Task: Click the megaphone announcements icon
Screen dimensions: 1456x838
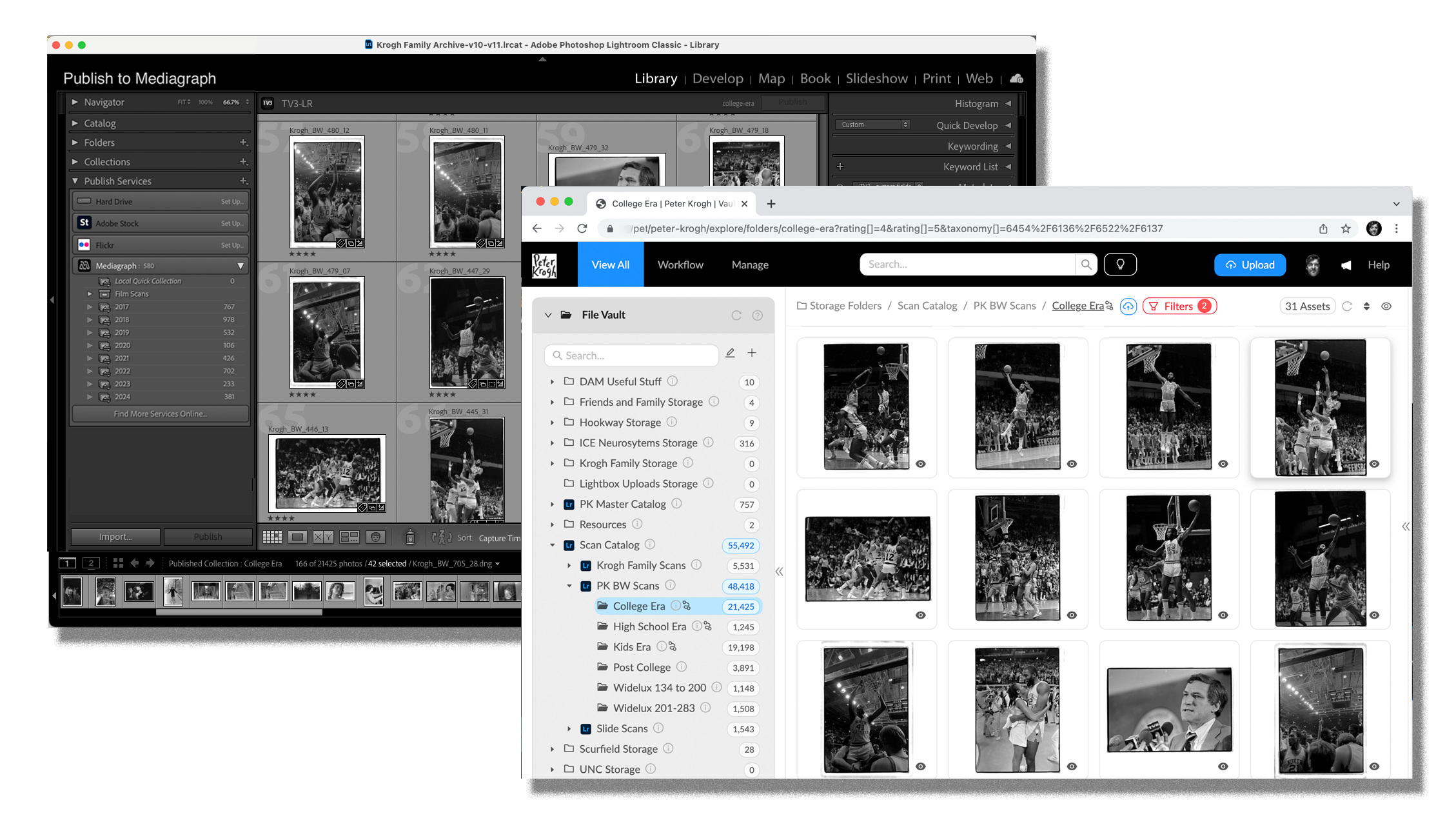Action: 1346,265
